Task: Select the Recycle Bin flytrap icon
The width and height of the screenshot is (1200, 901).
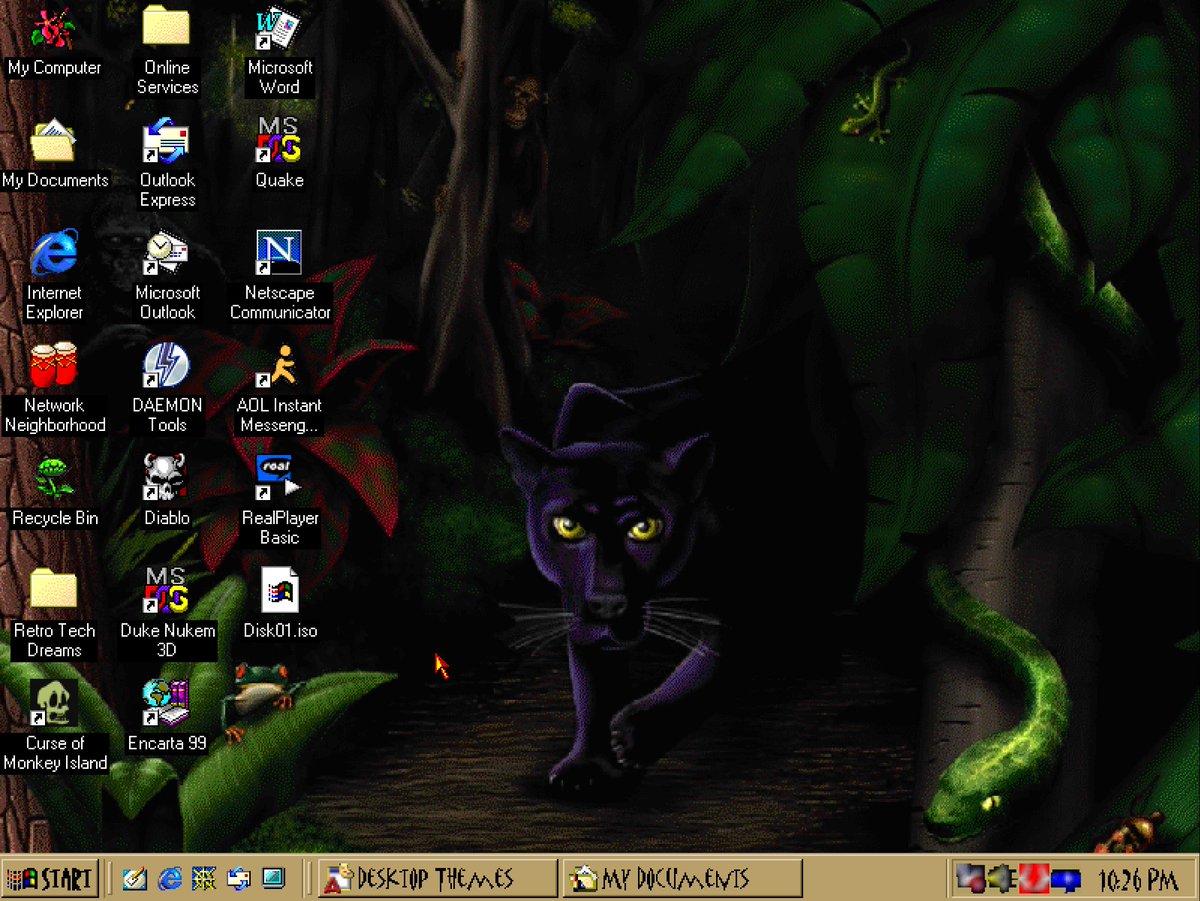Action: [54, 478]
